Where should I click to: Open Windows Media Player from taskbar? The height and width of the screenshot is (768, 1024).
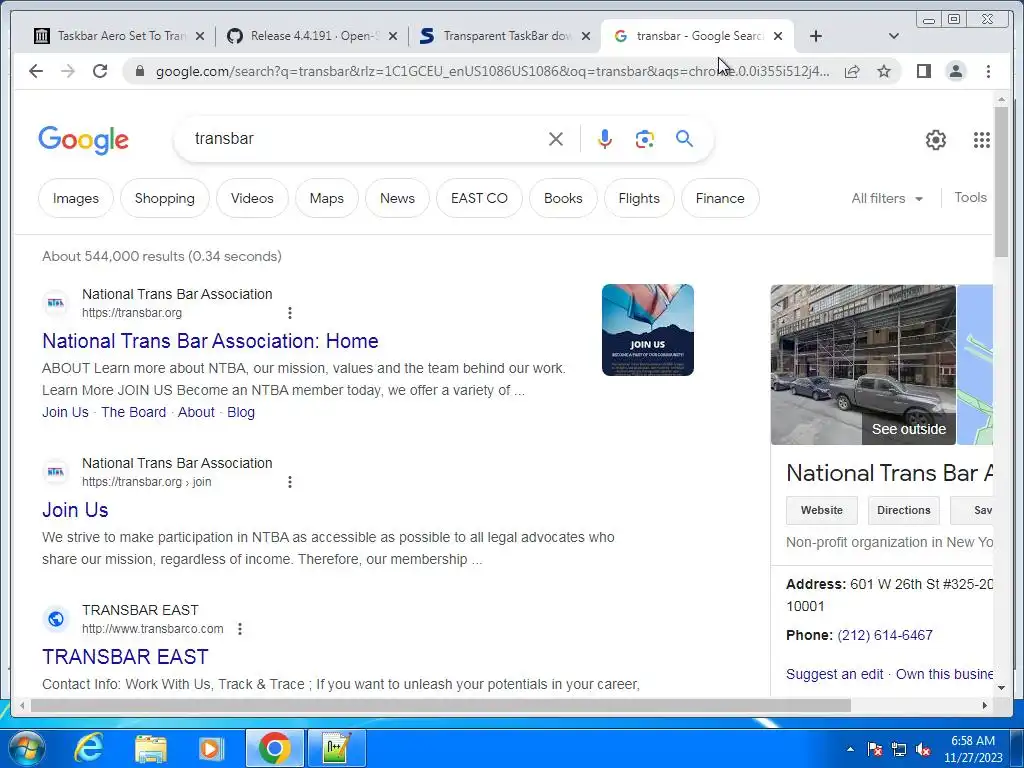[211, 748]
